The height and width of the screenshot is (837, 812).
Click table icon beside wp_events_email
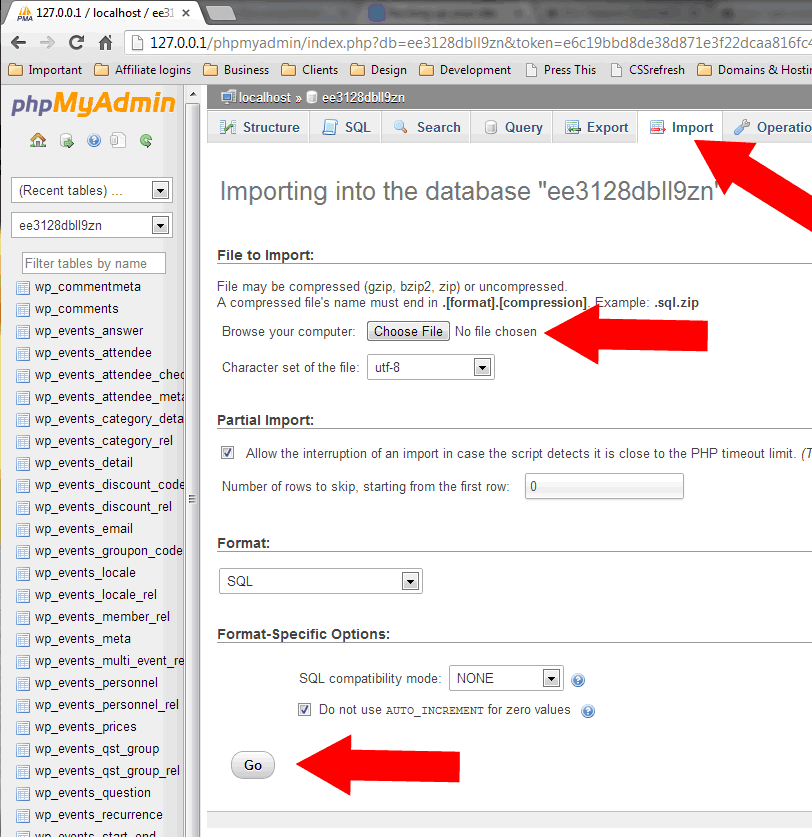coord(23,530)
